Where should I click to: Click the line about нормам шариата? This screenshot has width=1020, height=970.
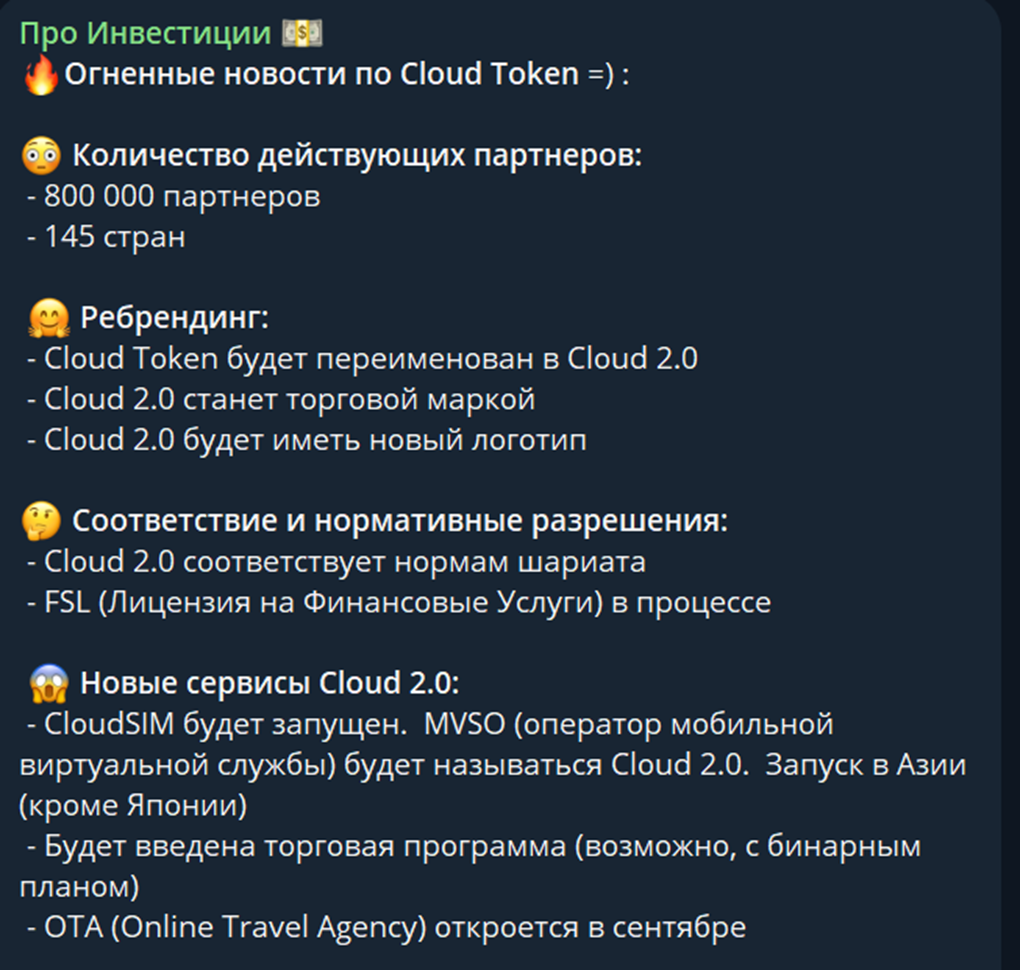pyautogui.click(x=342, y=562)
